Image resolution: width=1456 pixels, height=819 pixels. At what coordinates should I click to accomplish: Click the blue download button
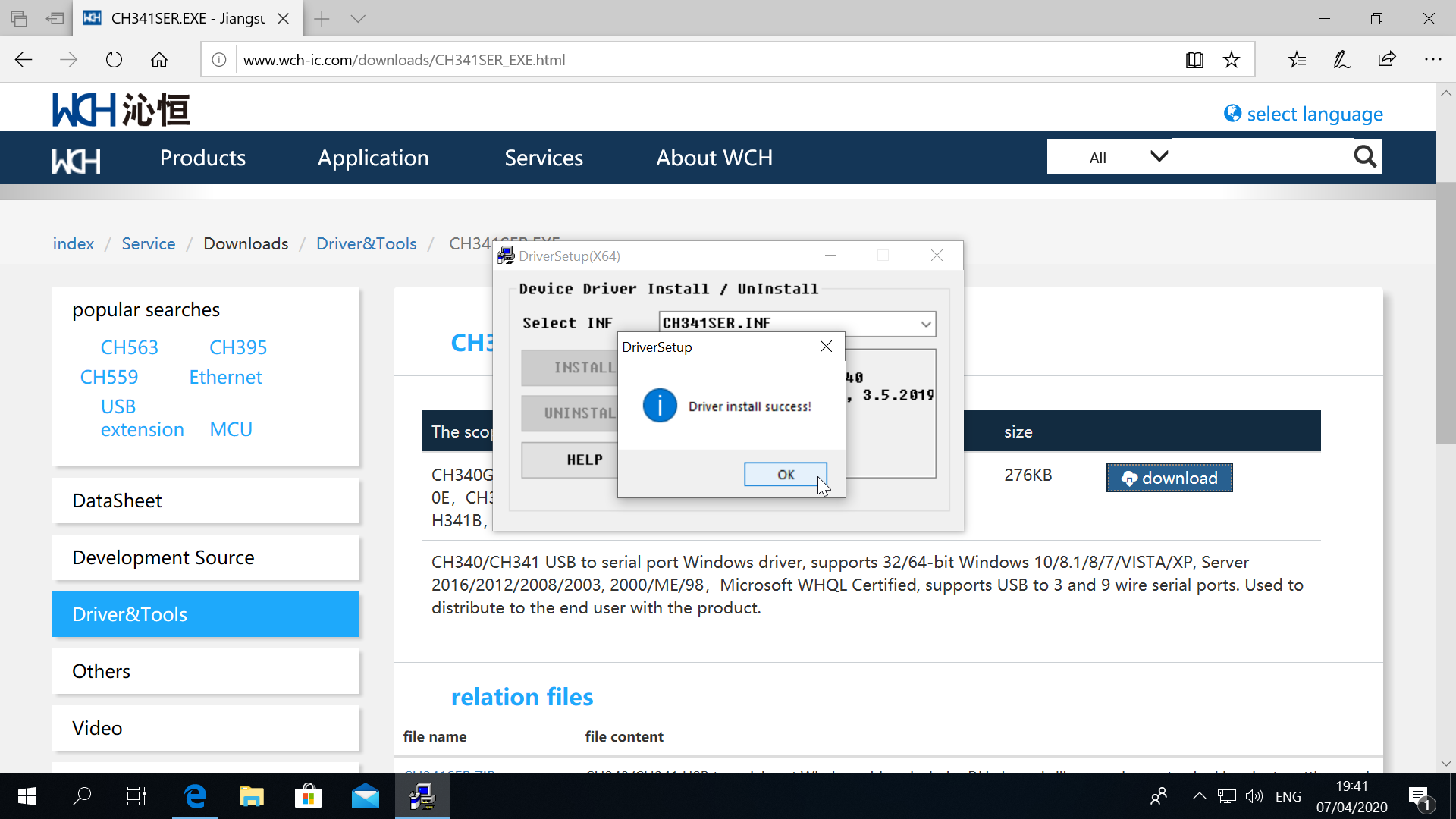1169,478
